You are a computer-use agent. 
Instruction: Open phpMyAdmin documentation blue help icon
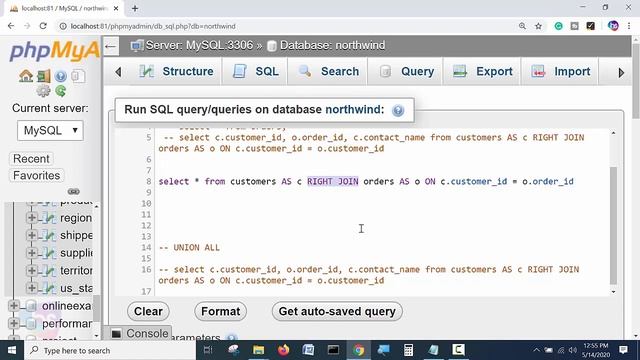pyautogui.click(x=60, y=76)
